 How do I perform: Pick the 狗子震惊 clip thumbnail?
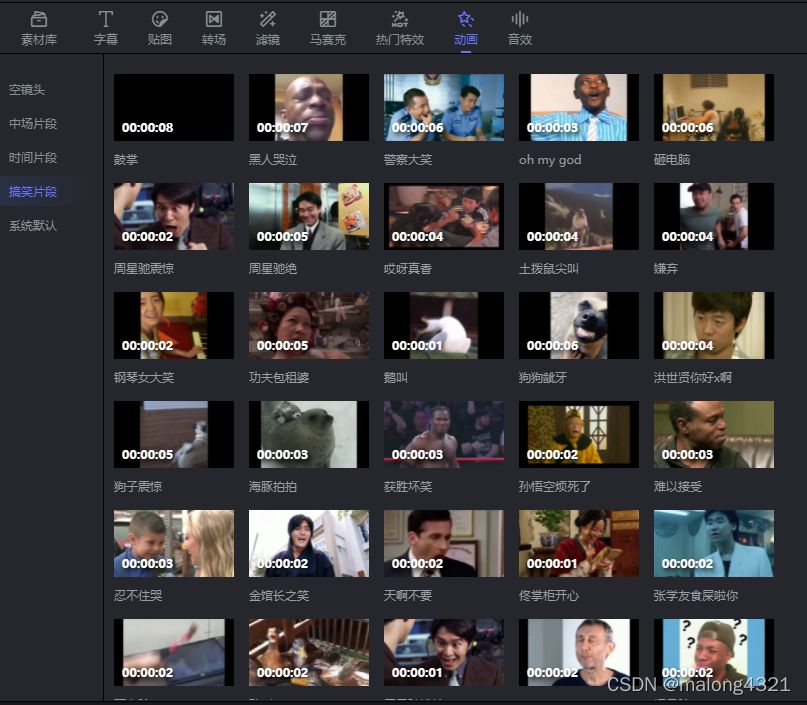coord(174,435)
